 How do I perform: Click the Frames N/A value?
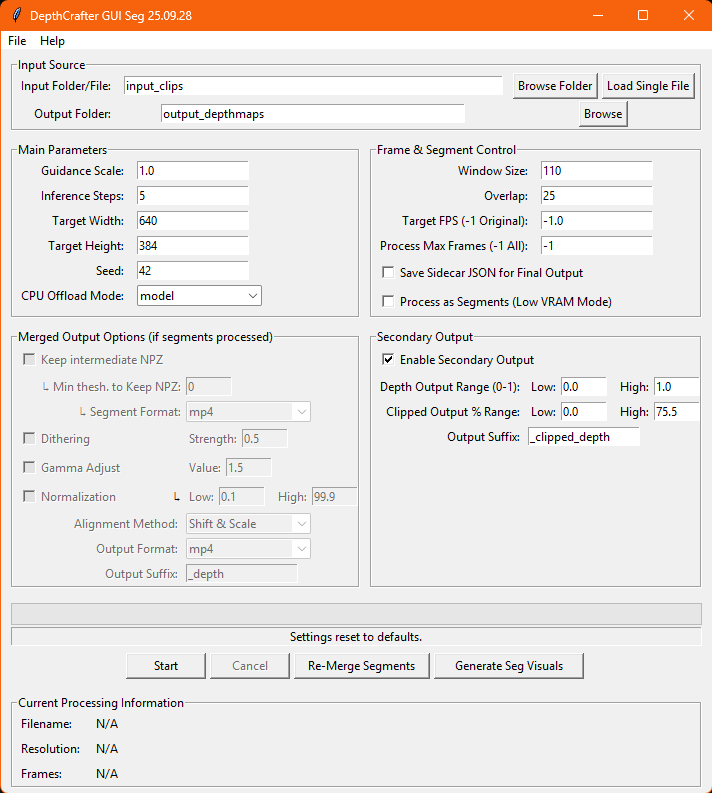[x=107, y=774]
